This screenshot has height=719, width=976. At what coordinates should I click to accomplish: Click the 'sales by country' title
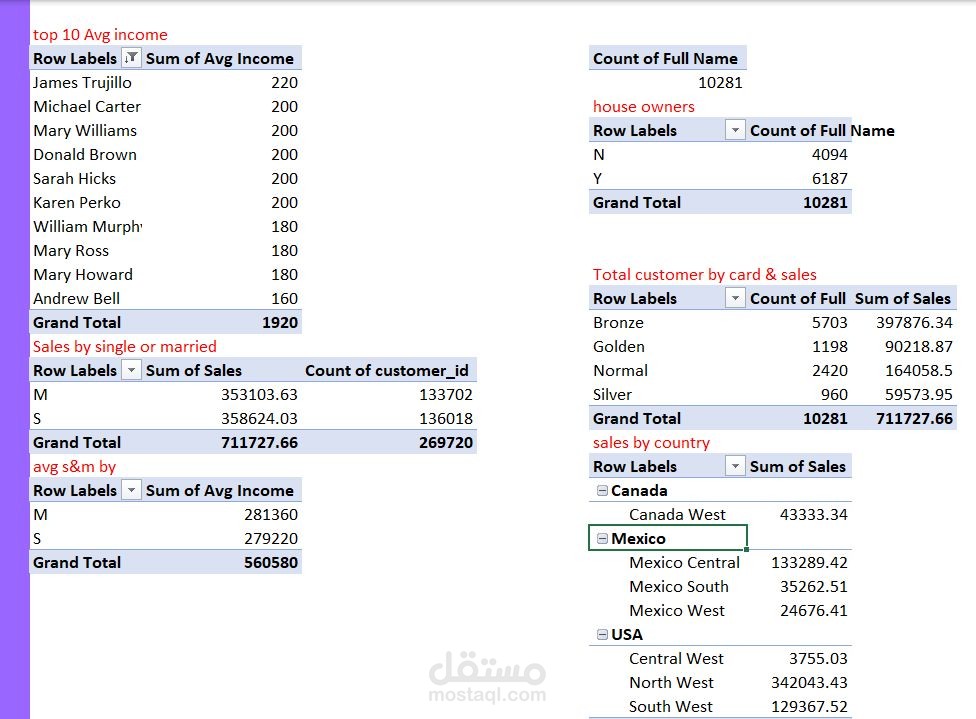[x=651, y=443]
